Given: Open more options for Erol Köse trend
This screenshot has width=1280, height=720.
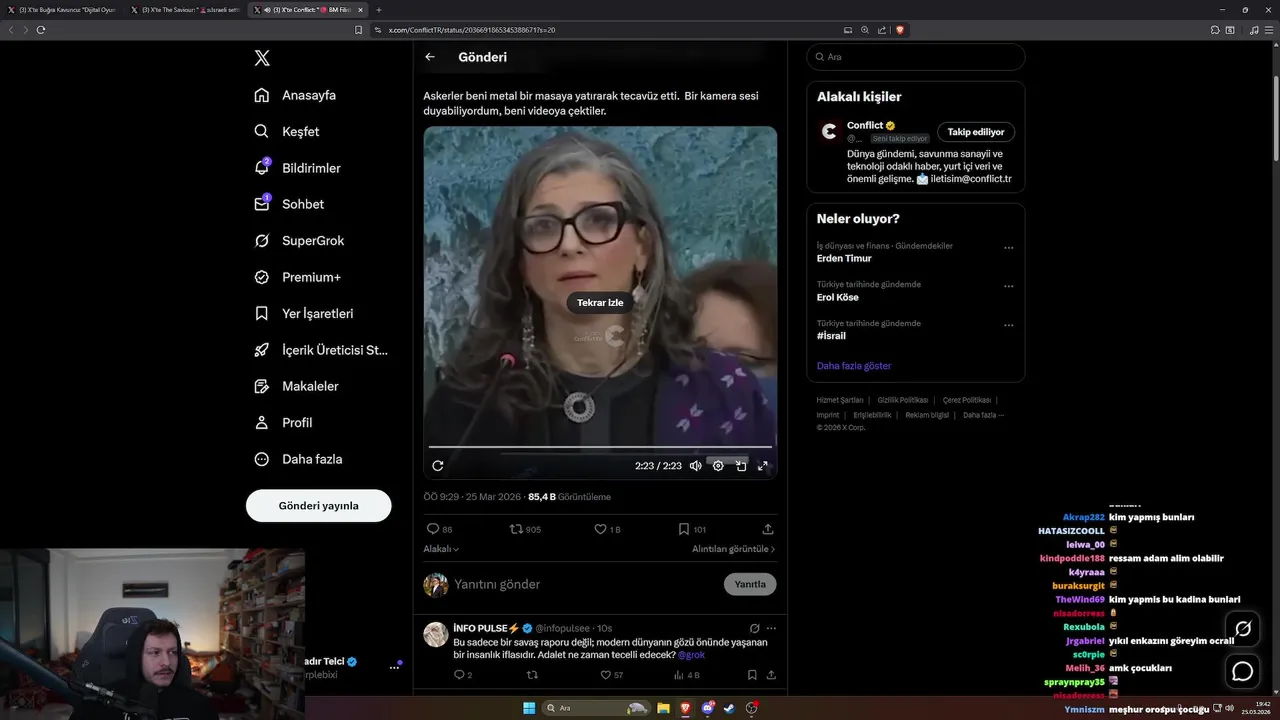Looking at the screenshot, I should (1008, 286).
